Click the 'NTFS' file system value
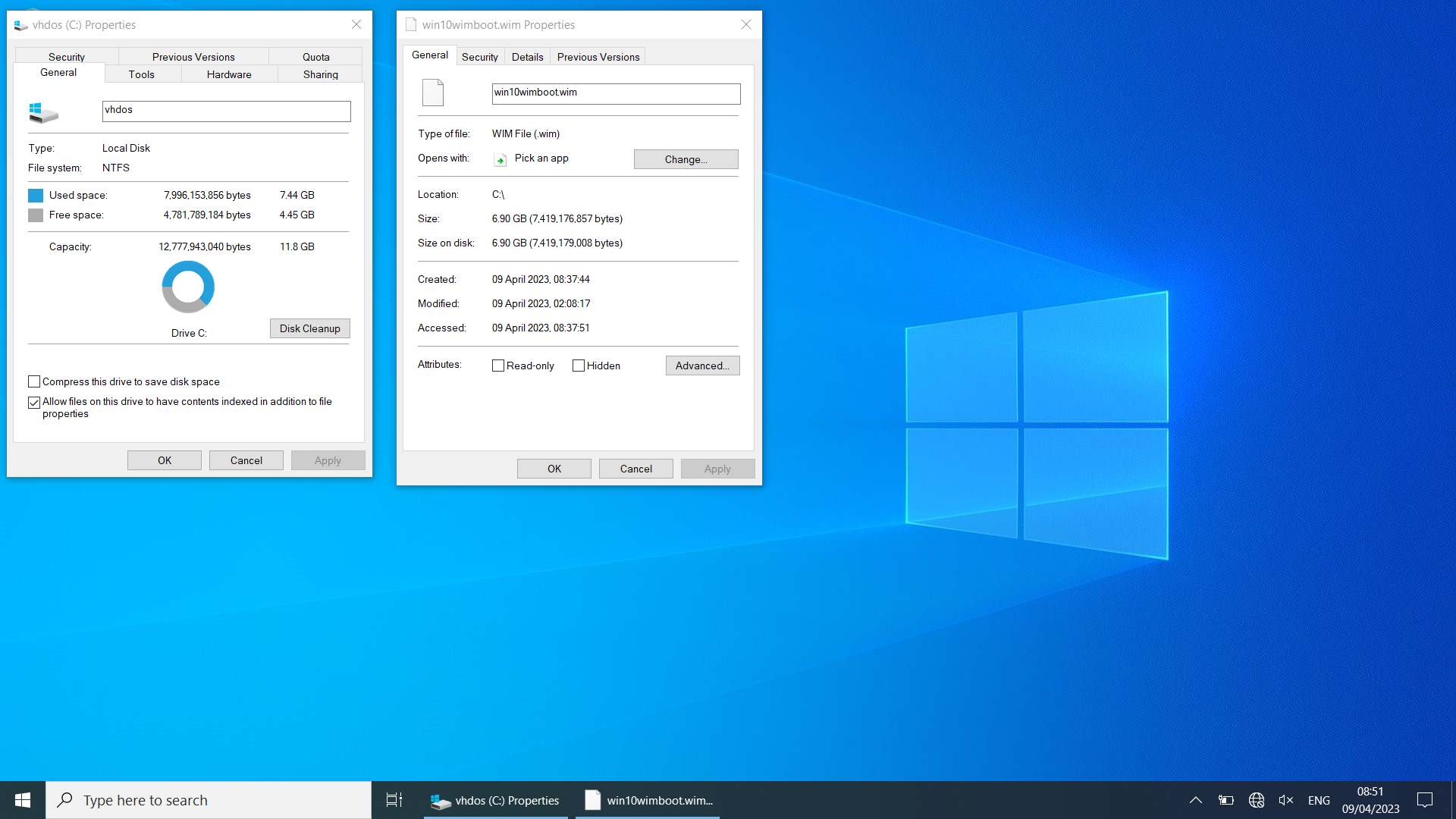 [116, 168]
